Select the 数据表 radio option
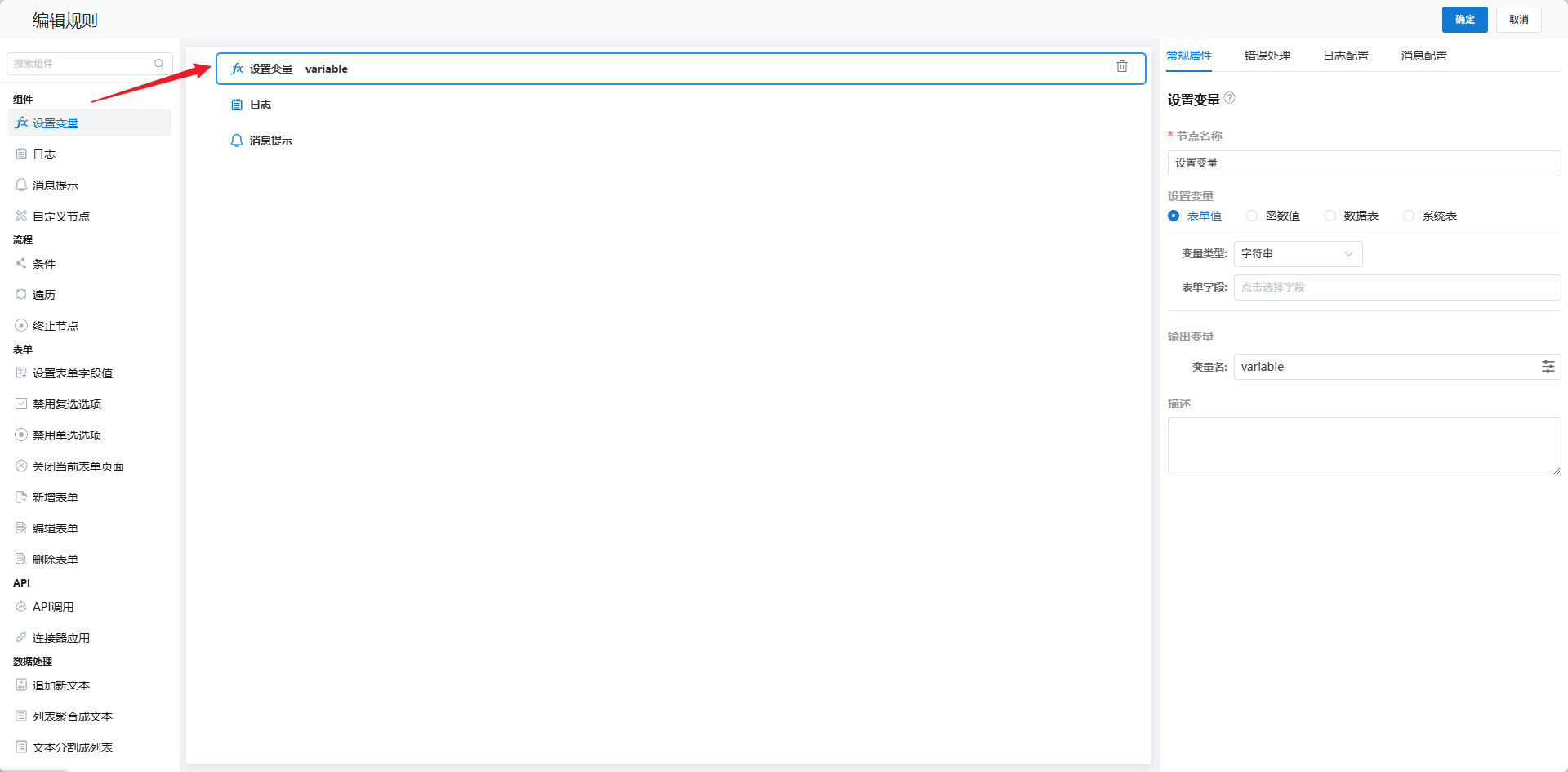The height and width of the screenshot is (772, 1568). click(1330, 216)
